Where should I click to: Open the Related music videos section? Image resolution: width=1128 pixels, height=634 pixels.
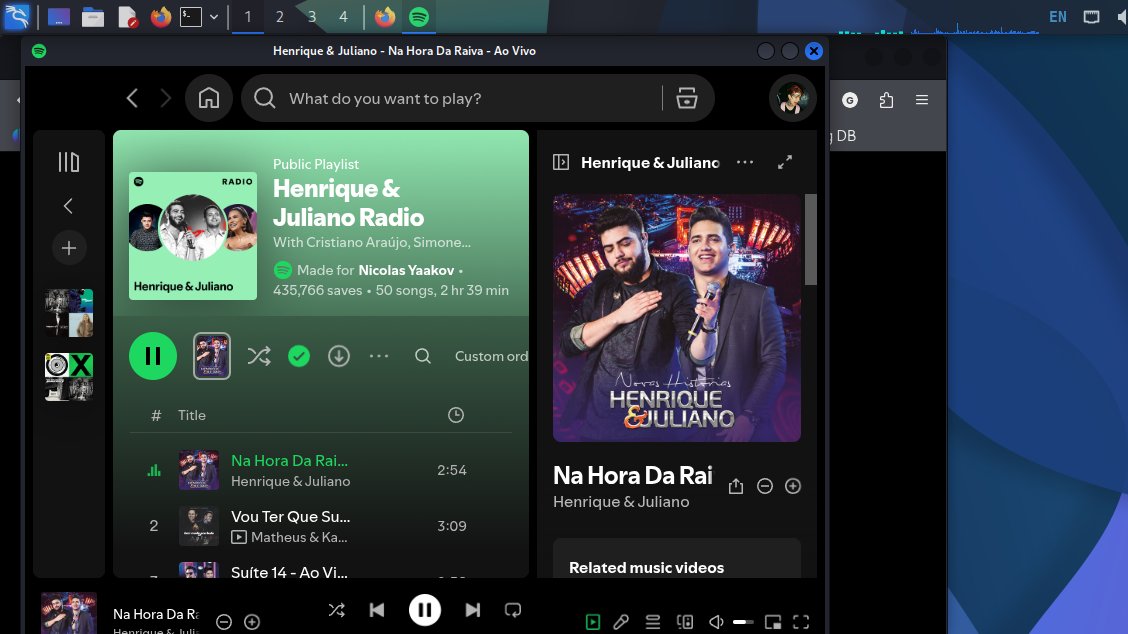(647, 568)
